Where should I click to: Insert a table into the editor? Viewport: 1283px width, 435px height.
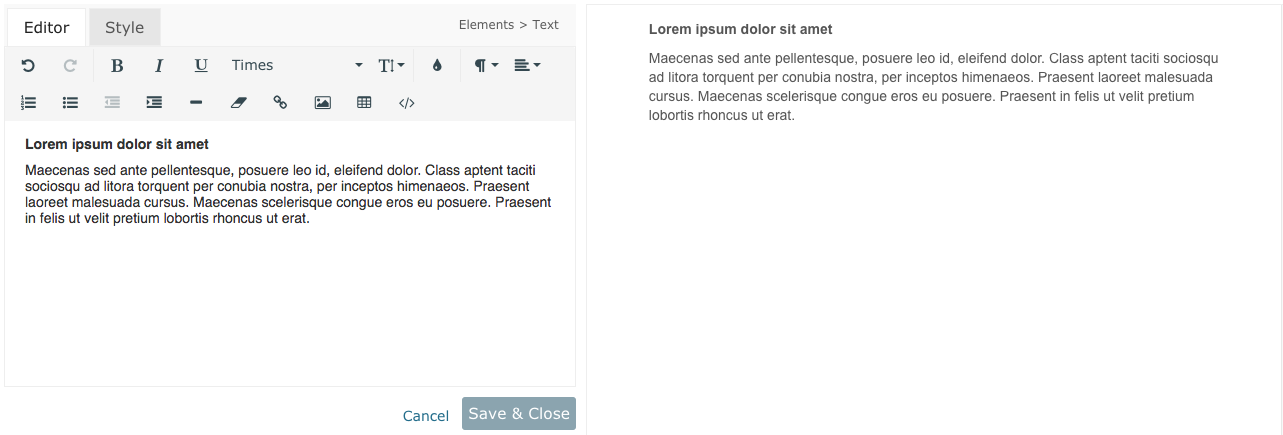[364, 102]
